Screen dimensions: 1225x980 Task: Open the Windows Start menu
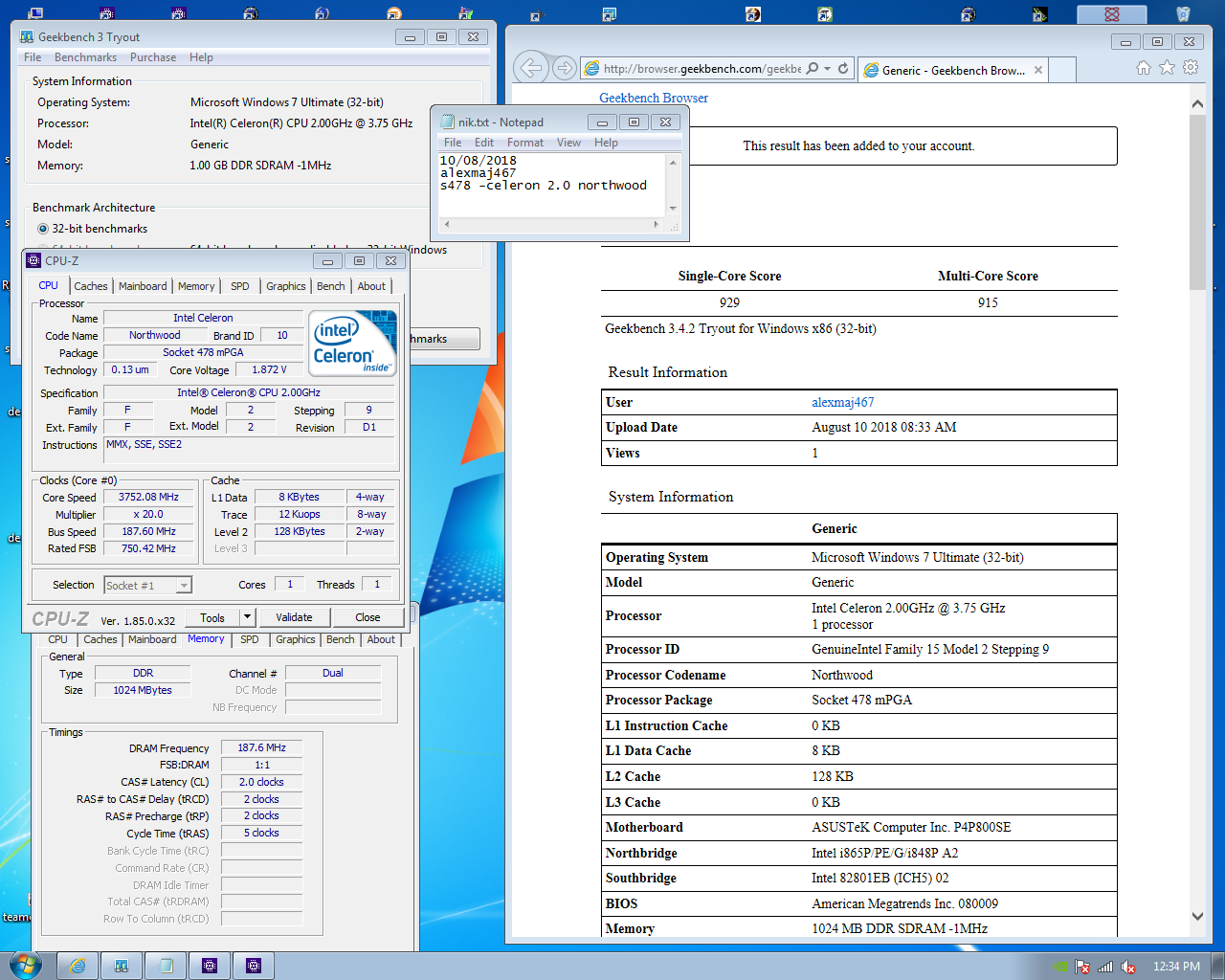click(x=26, y=965)
